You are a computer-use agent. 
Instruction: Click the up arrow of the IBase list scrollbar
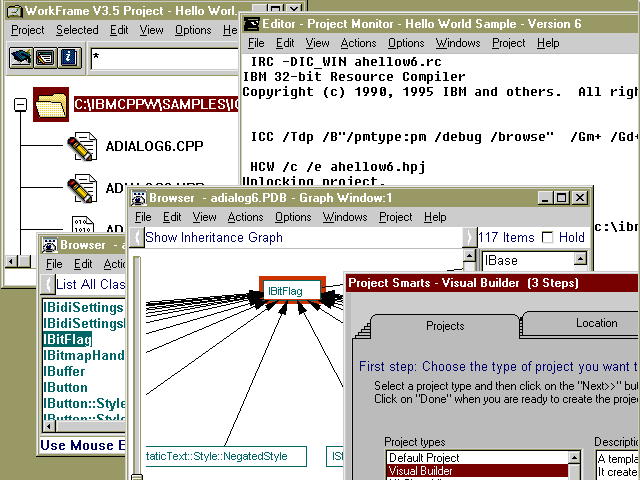(x=580, y=258)
